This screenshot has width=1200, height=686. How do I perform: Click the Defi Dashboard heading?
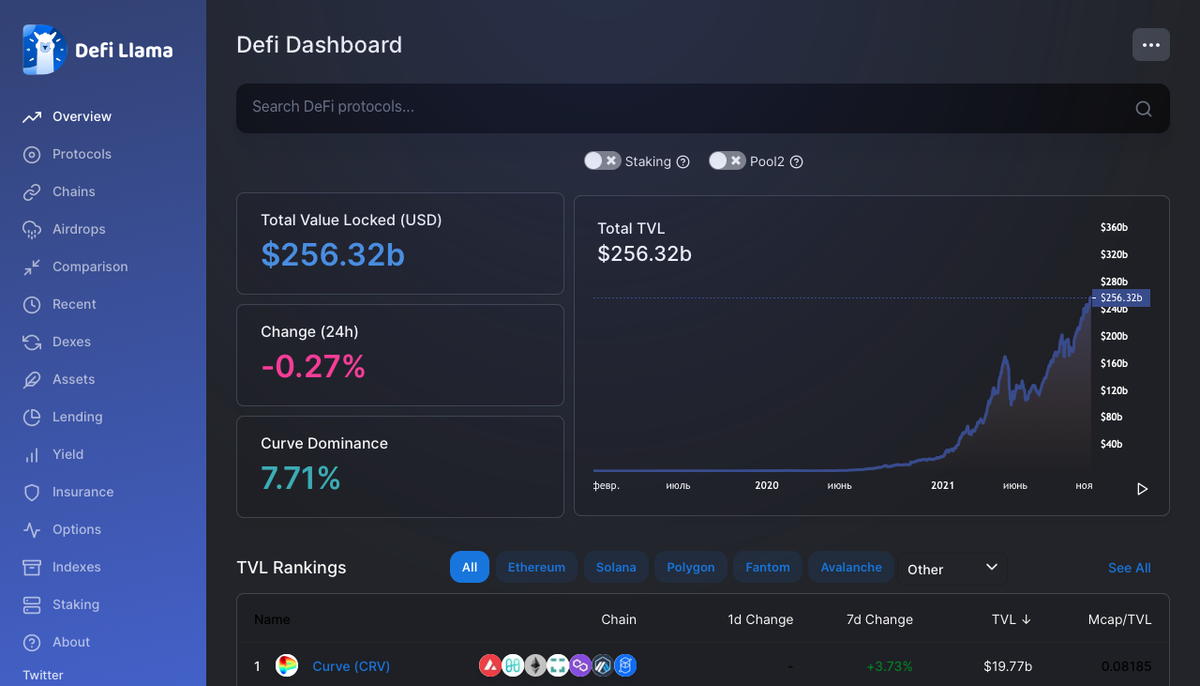pyautogui.click(x=319, y=45)
